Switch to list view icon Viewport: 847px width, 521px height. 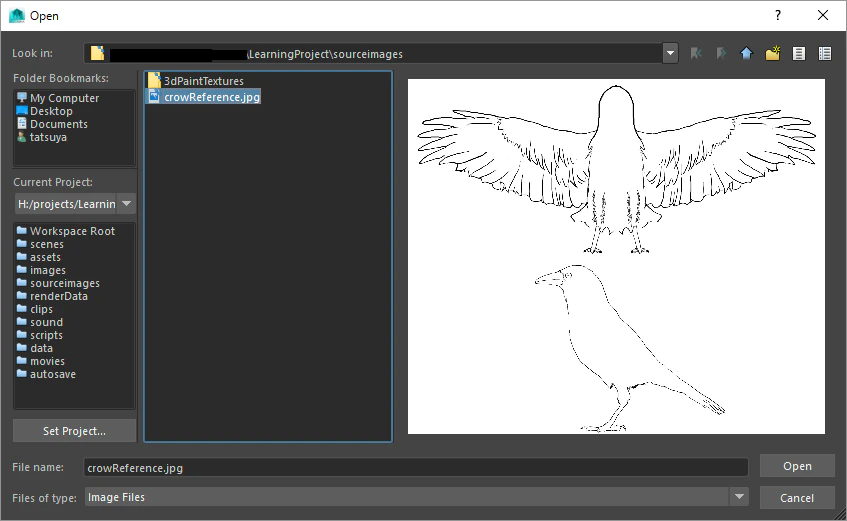pos(798,53)
